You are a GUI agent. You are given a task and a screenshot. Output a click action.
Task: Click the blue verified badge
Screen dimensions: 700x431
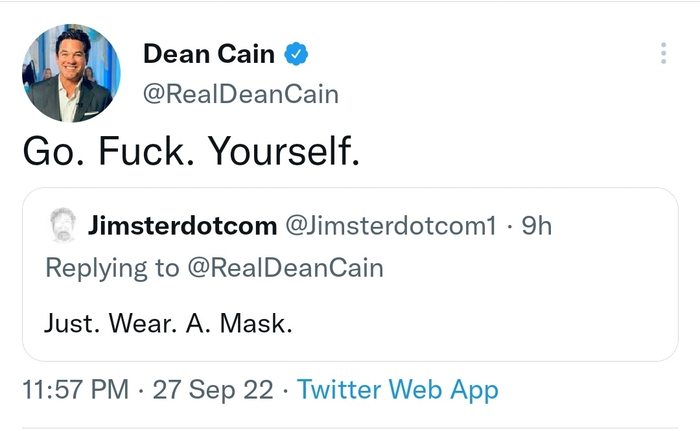297,54
